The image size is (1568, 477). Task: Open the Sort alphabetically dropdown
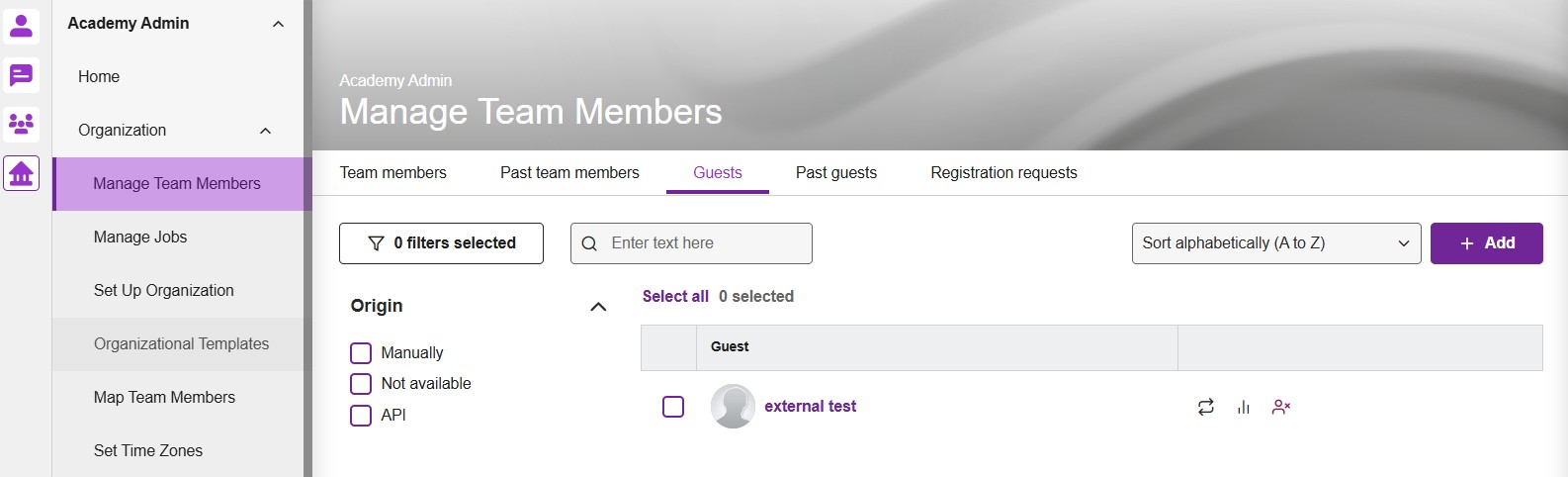[1276, 243]
